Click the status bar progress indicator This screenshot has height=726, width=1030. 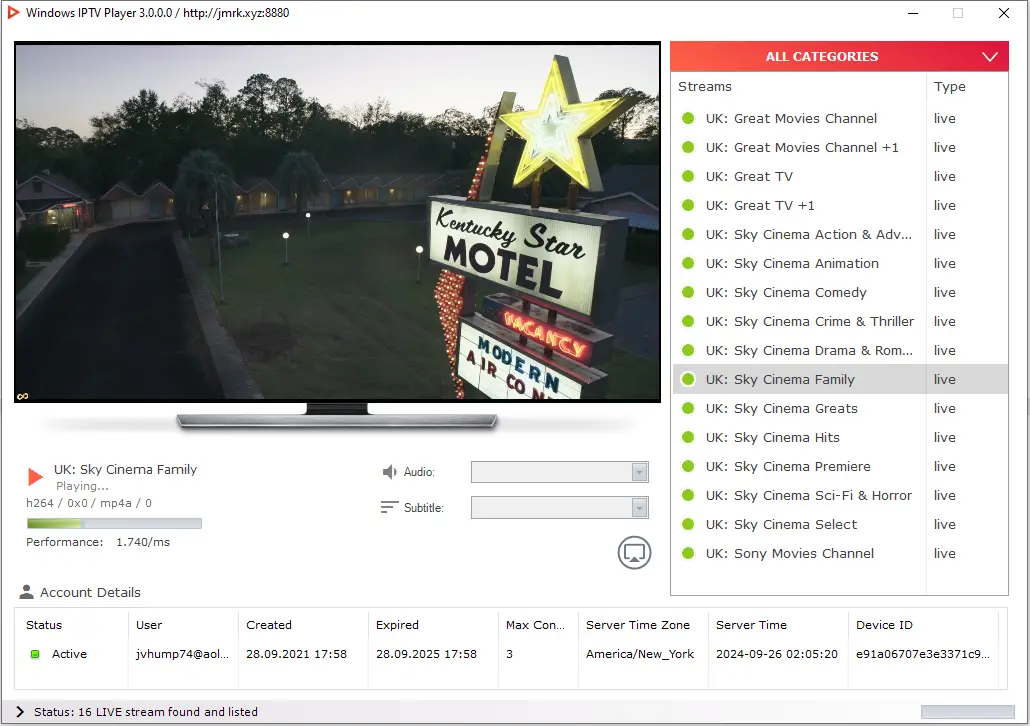[968, 712]
